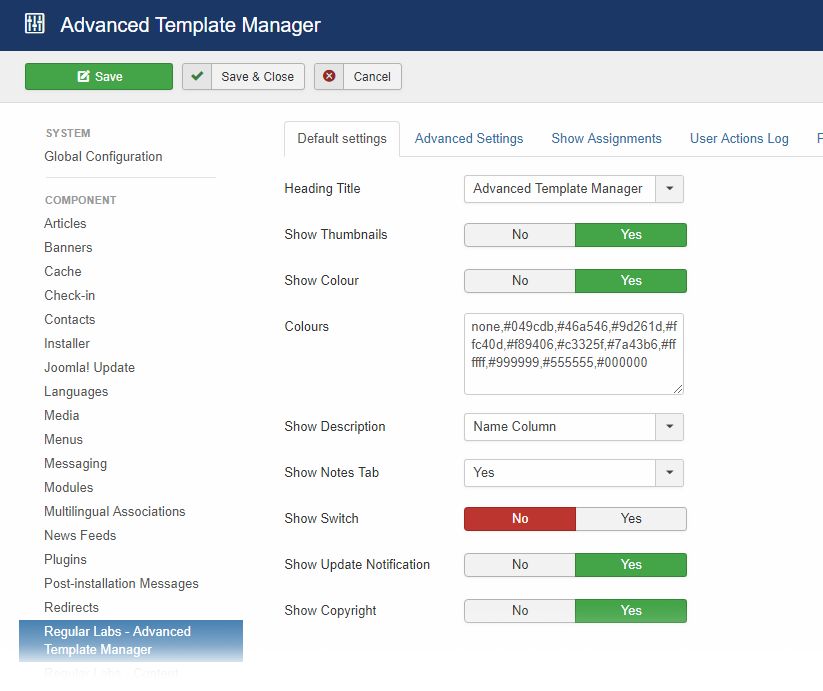Screen dimensions: 823x691
Task: Open Messaging component settings
Action: (76, 464)
